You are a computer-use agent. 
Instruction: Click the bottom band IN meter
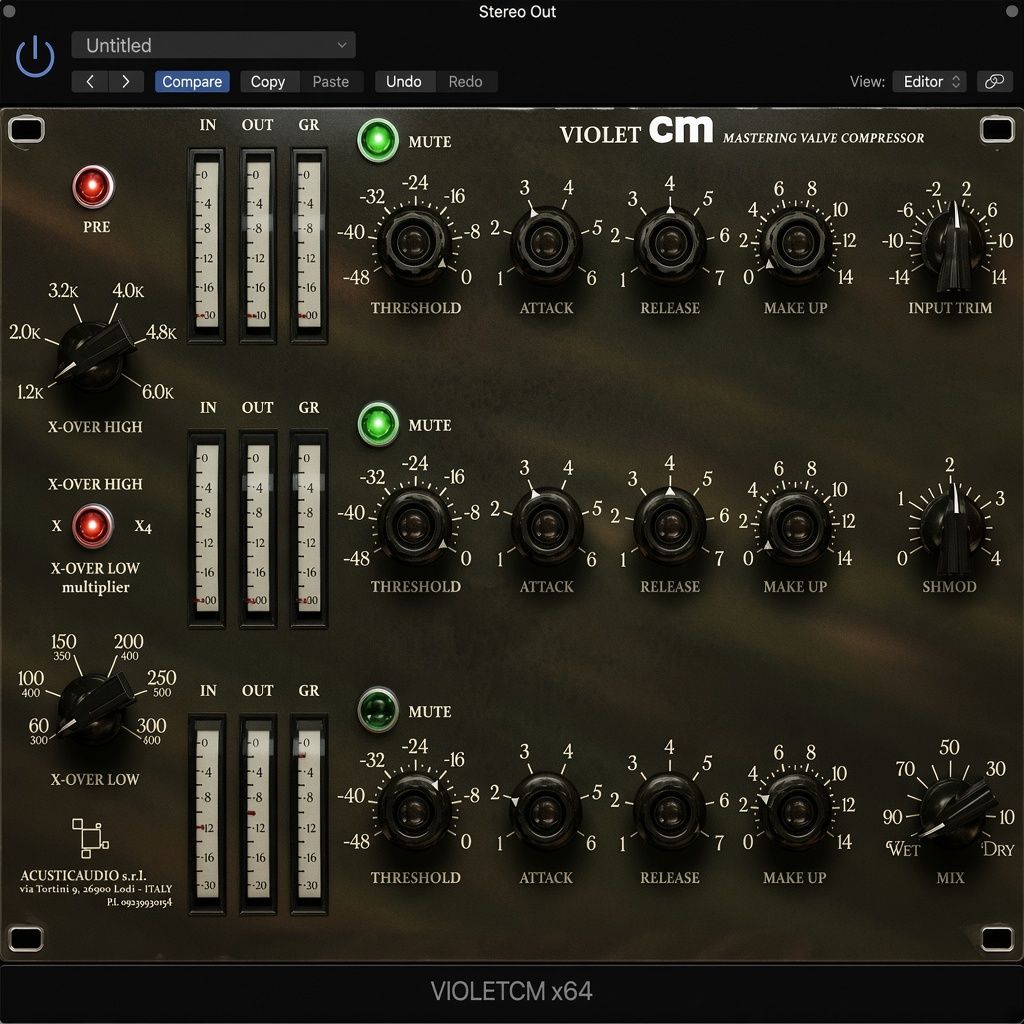206,814
